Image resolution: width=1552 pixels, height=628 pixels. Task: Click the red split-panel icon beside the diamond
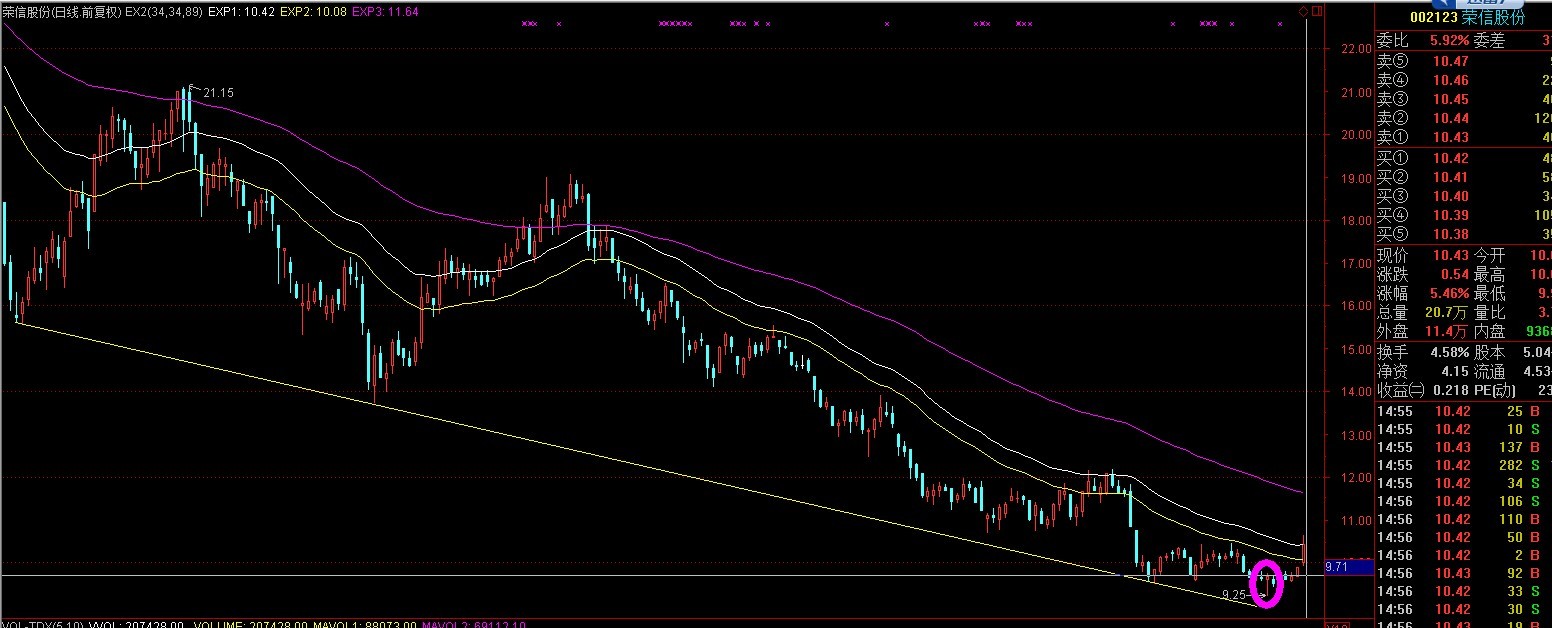point(1317,11)
